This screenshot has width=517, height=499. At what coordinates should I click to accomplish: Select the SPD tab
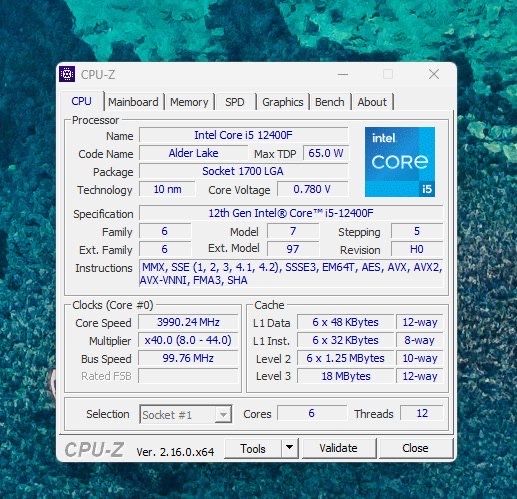tap(234, 102)
